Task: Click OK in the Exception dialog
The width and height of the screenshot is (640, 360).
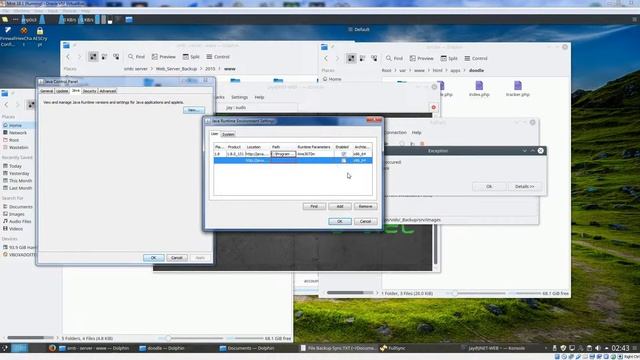Action: coord(489,187)
